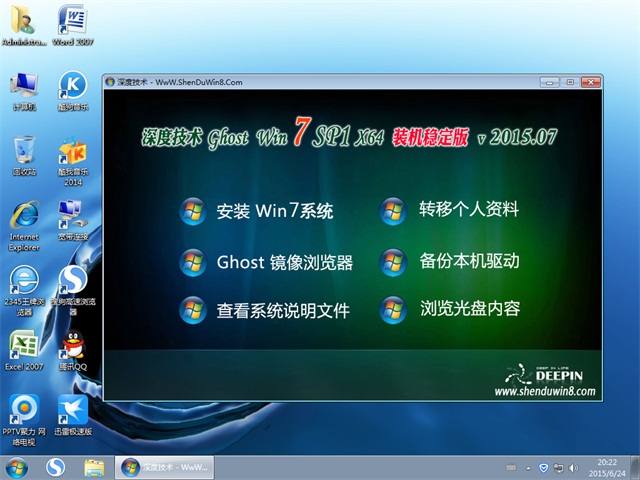
Task: Minimize the 深度技术 installer window
Action: tap(549, 82)
